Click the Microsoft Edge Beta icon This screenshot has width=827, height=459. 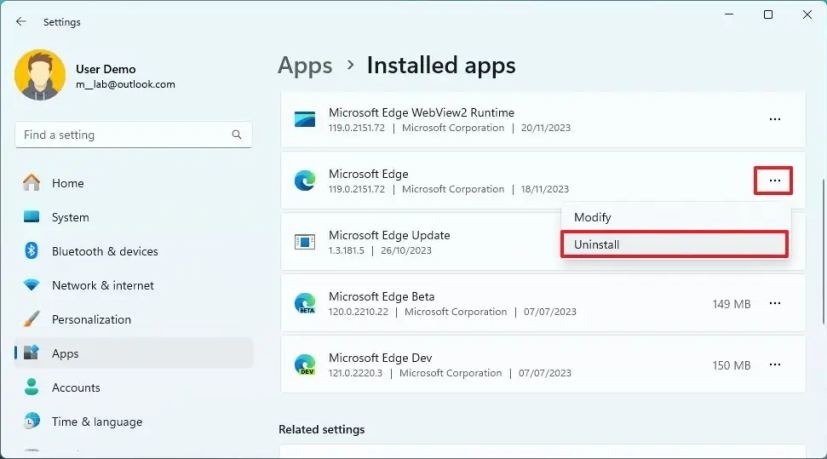(x=305, y=304)
